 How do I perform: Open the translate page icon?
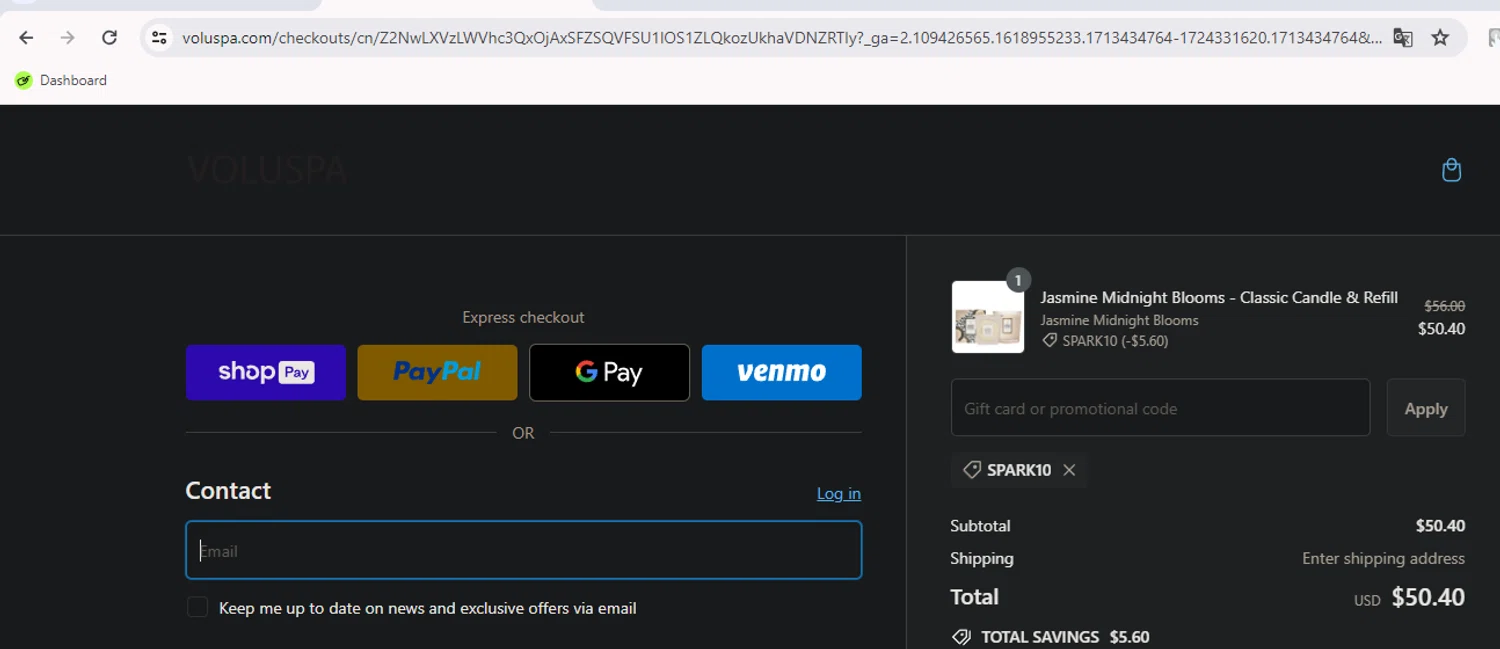(x=1403, y=38)
